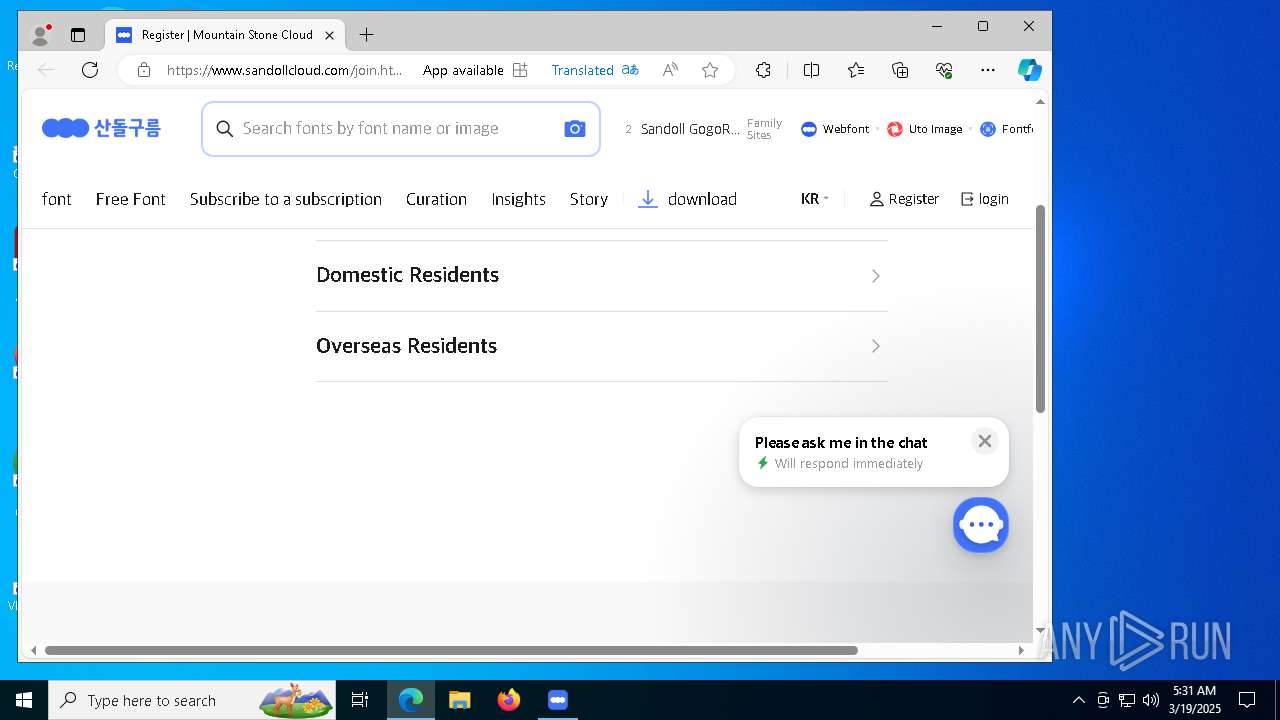This screenshot has width=1280, height=720.
Task: Click the site info lock icon
Action: (x=144, y=70)
